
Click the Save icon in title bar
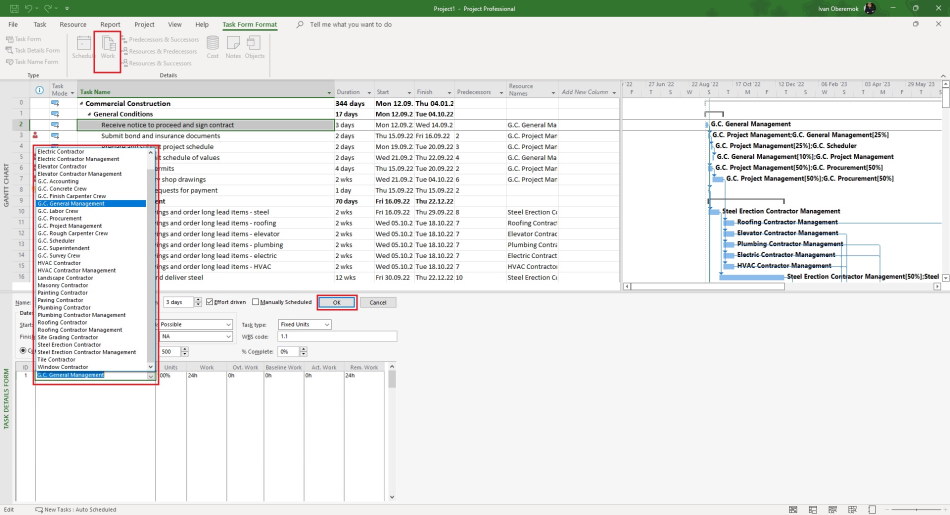14,8
